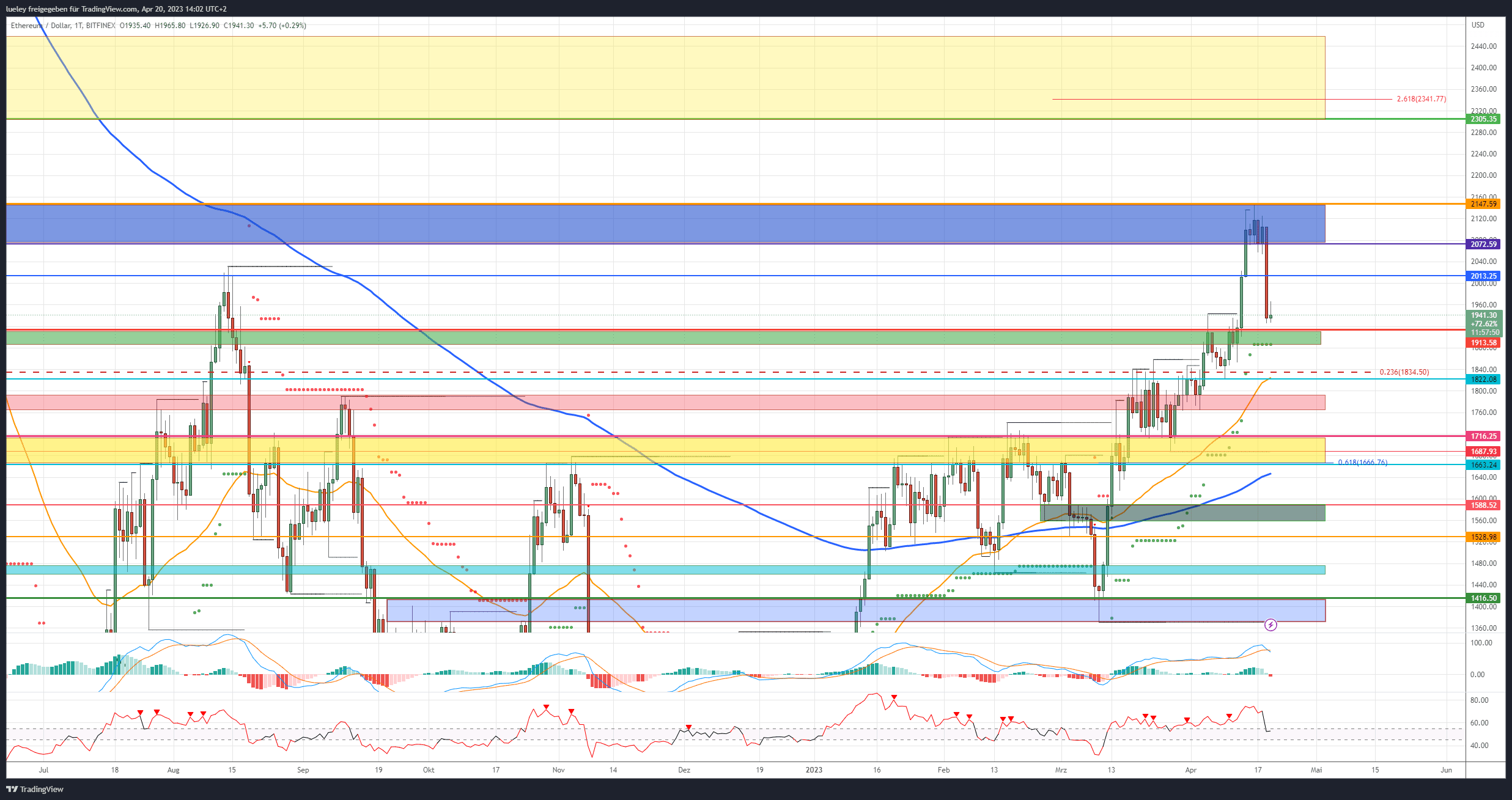Click the open value O1935.40
The width and height of the screenshot is (1512, 800).
point(135,26)
